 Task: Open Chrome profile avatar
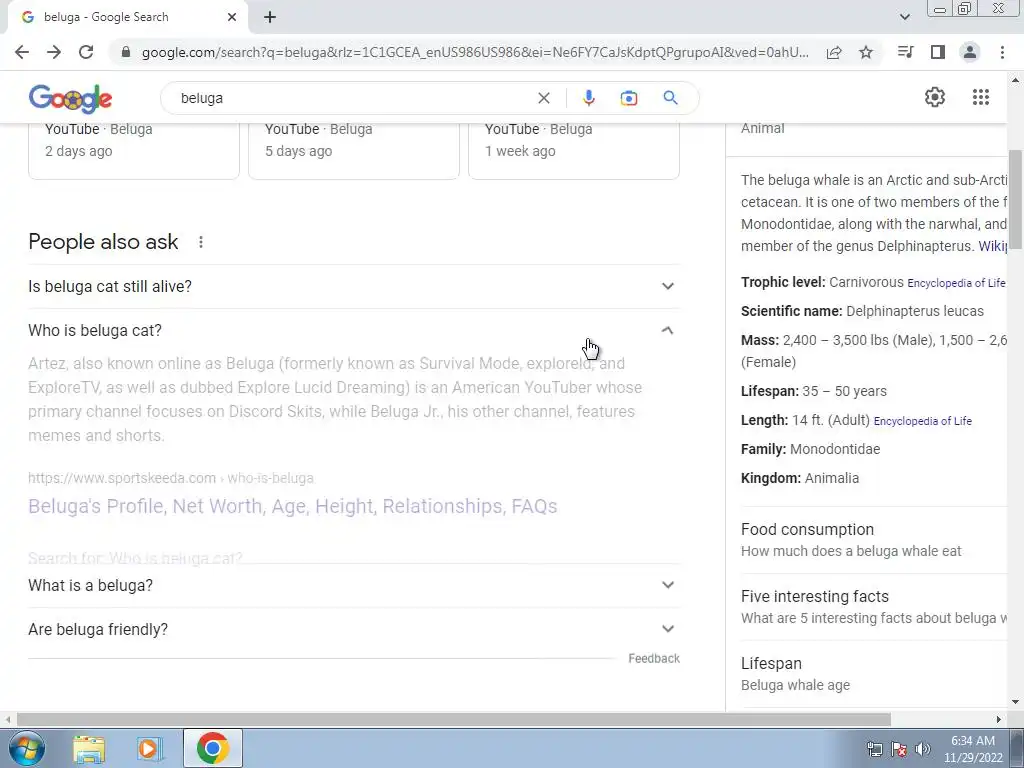pyautogui.click(x=970, y=52)
